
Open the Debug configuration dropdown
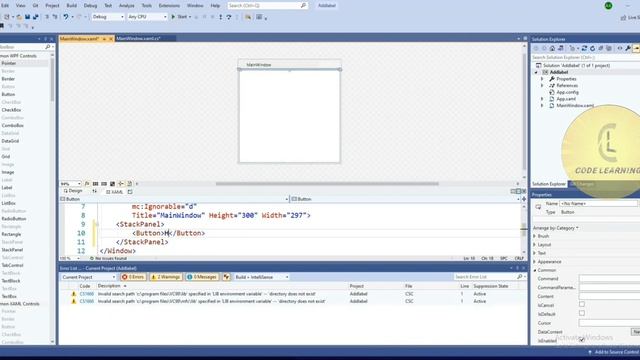pos(108,17)
